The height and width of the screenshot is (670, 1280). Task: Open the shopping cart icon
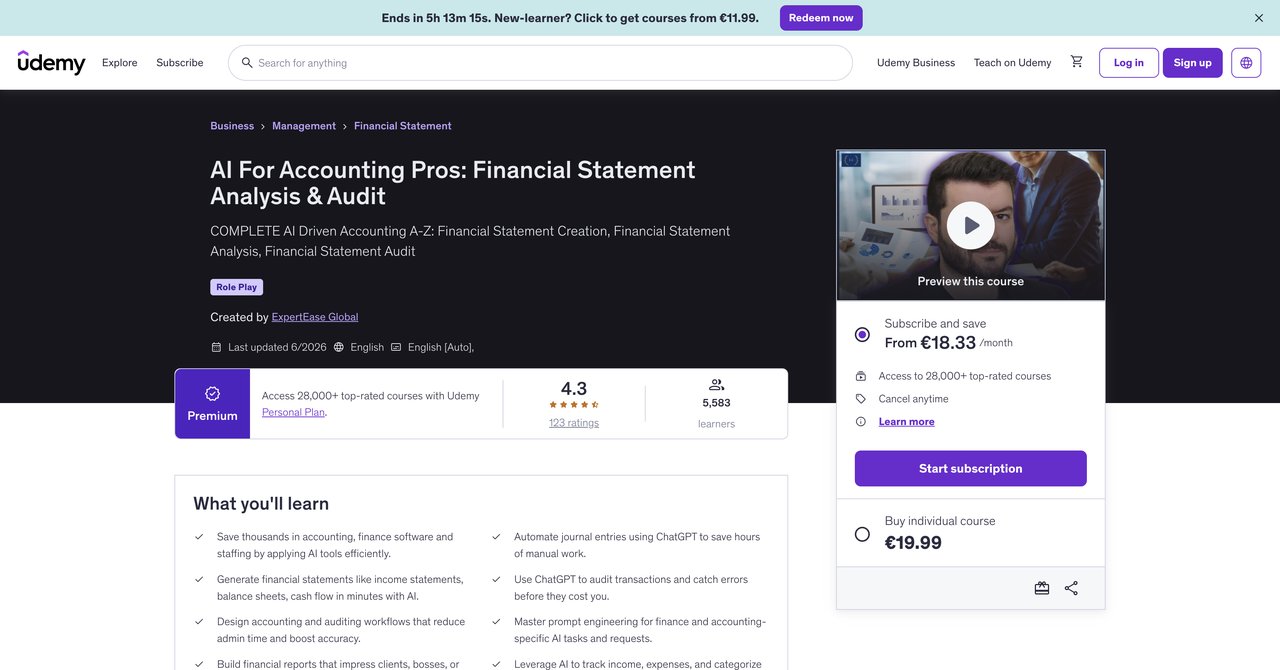click(x=1076, y=62)
